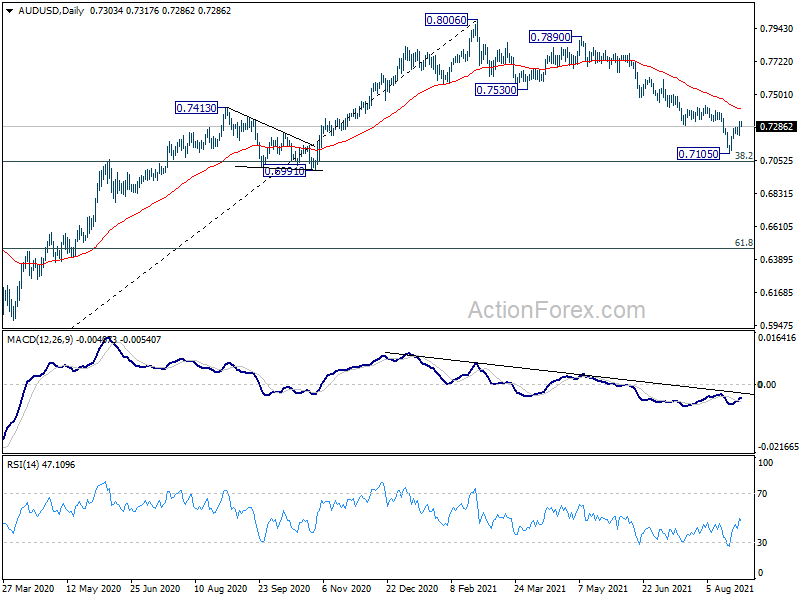Click the RSI(14) 47.1096 indicator label

[41, 465]
